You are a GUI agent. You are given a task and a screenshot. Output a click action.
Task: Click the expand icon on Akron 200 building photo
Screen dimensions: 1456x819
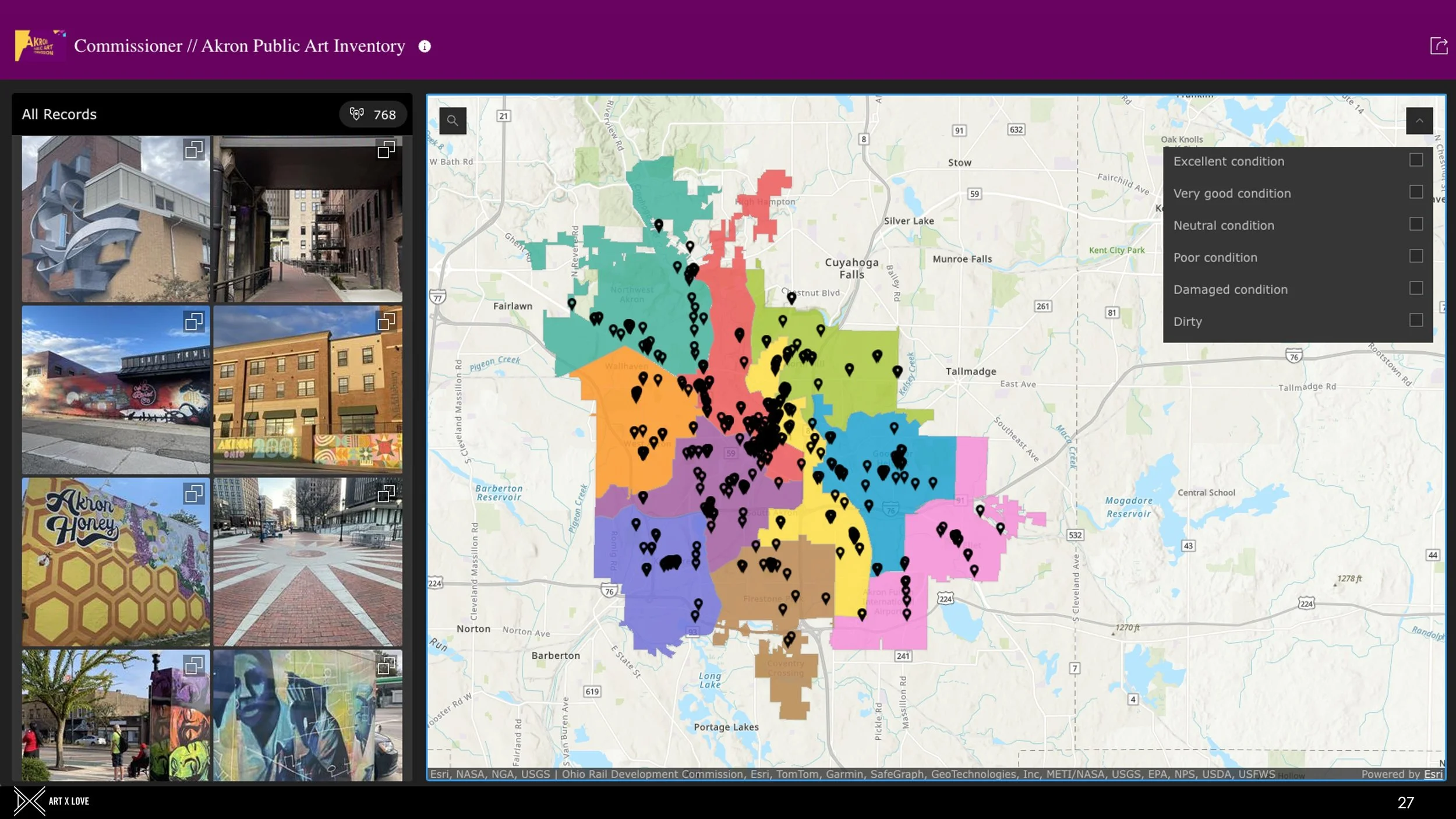386,322
